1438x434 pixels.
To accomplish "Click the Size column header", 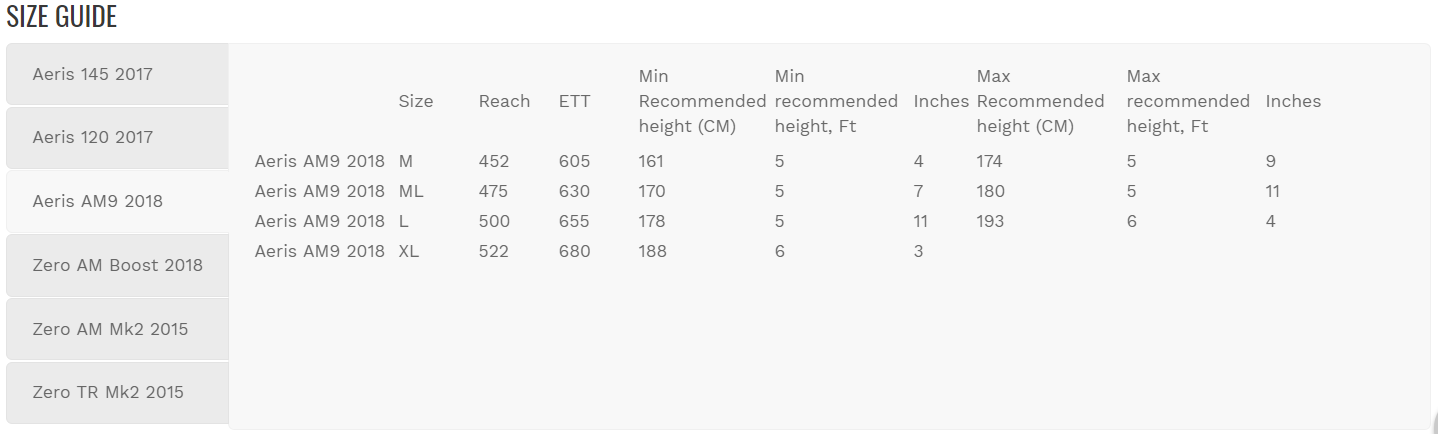I will click(416, 101).
